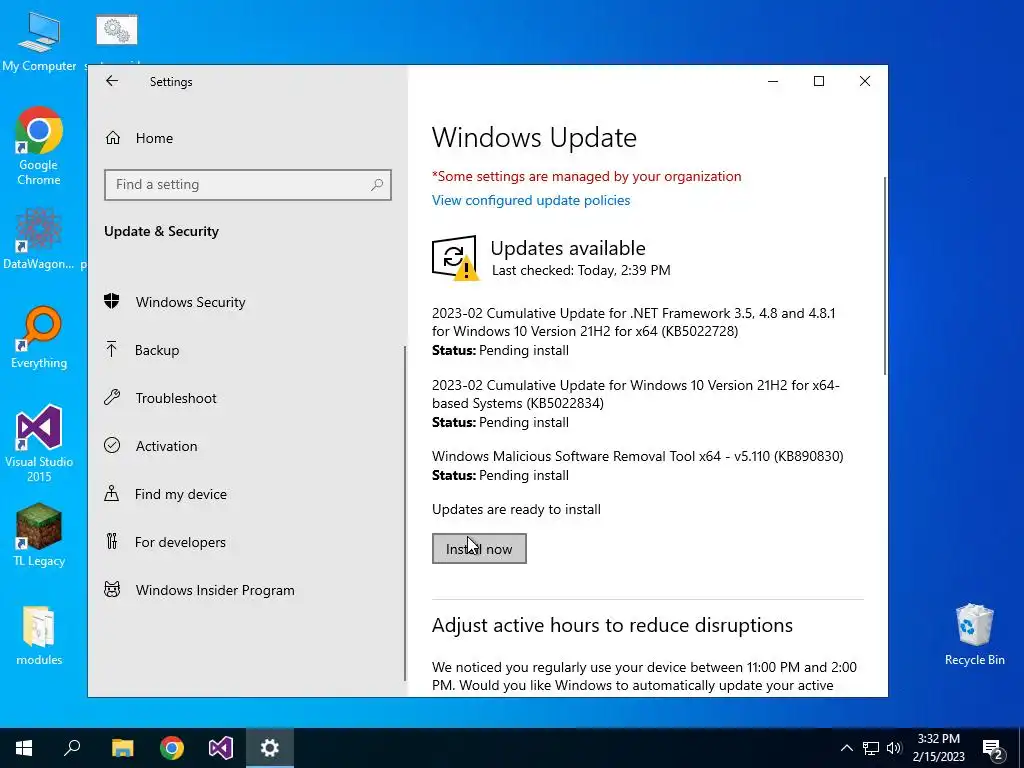Select the Visual Studio 2015 desktop shortcut
Viewport: 1024px width, 768px height.
39,444
